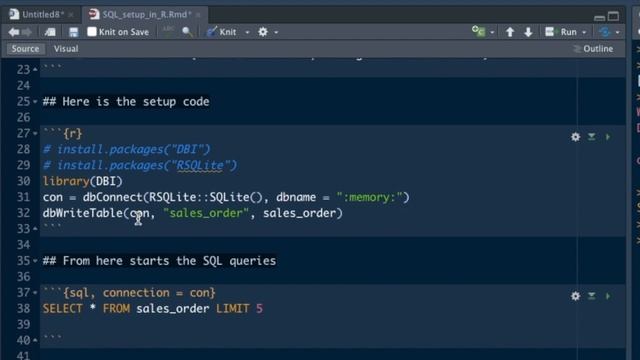Open Knit options dropdown arrow
The width and height of the screenshot is (640, 360).
247,32
